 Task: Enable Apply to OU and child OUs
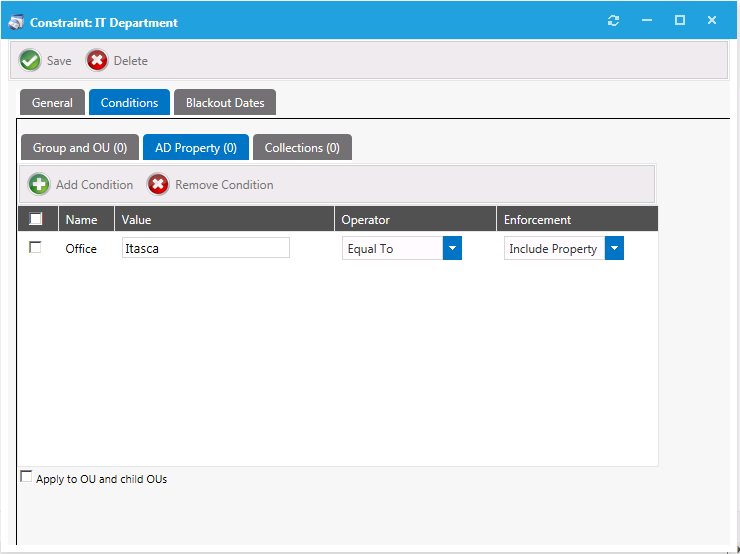tap(27, 478)
